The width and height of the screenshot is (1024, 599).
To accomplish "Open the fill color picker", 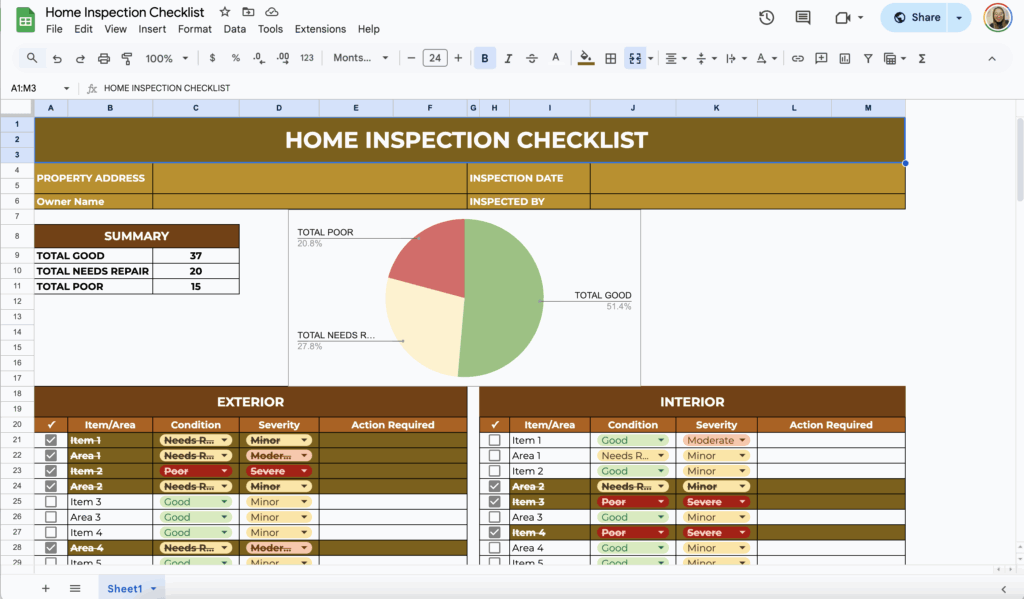I will (586, 58).
